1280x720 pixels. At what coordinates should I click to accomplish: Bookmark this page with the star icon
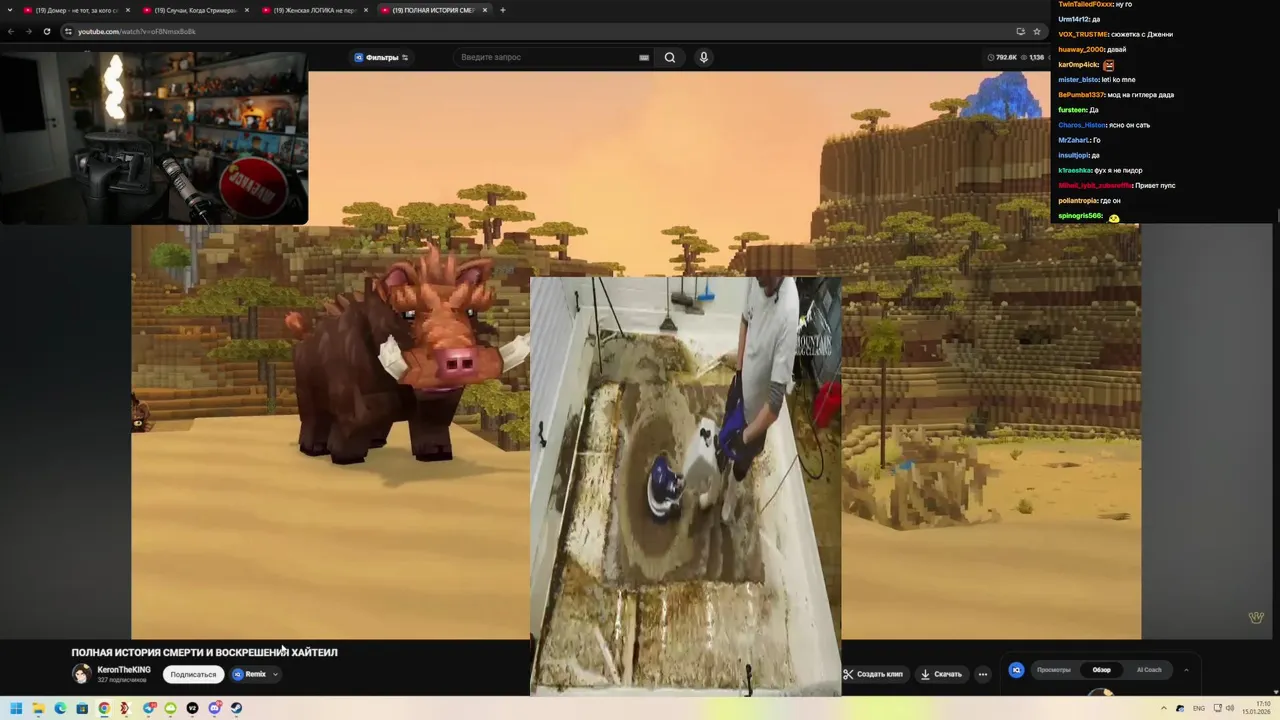pos(1036,31)
